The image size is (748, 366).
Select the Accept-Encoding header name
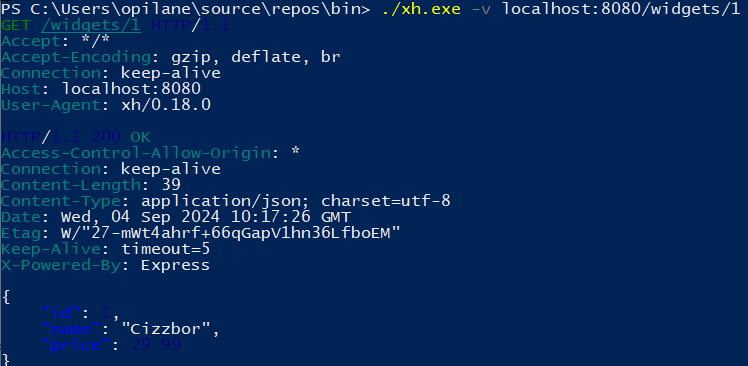point(76,57)
